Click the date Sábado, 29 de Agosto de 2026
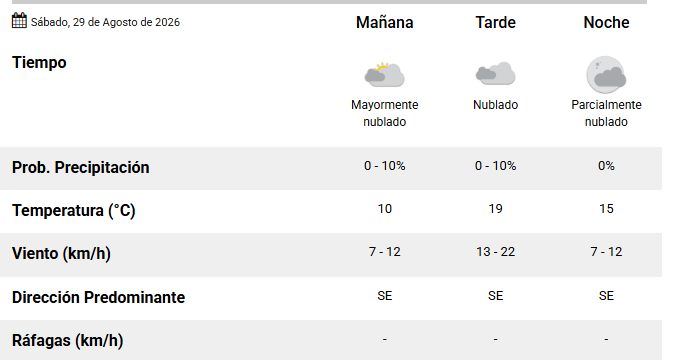 pyautogui.click(x=105, y=22)
